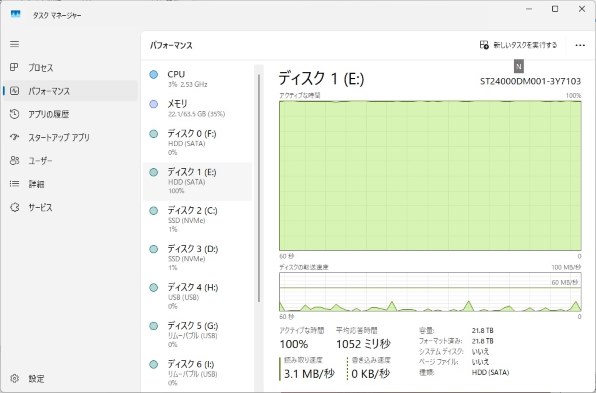Open 詳細 page
This screenshot has height=393, width=596.
(x=70, y=184)
